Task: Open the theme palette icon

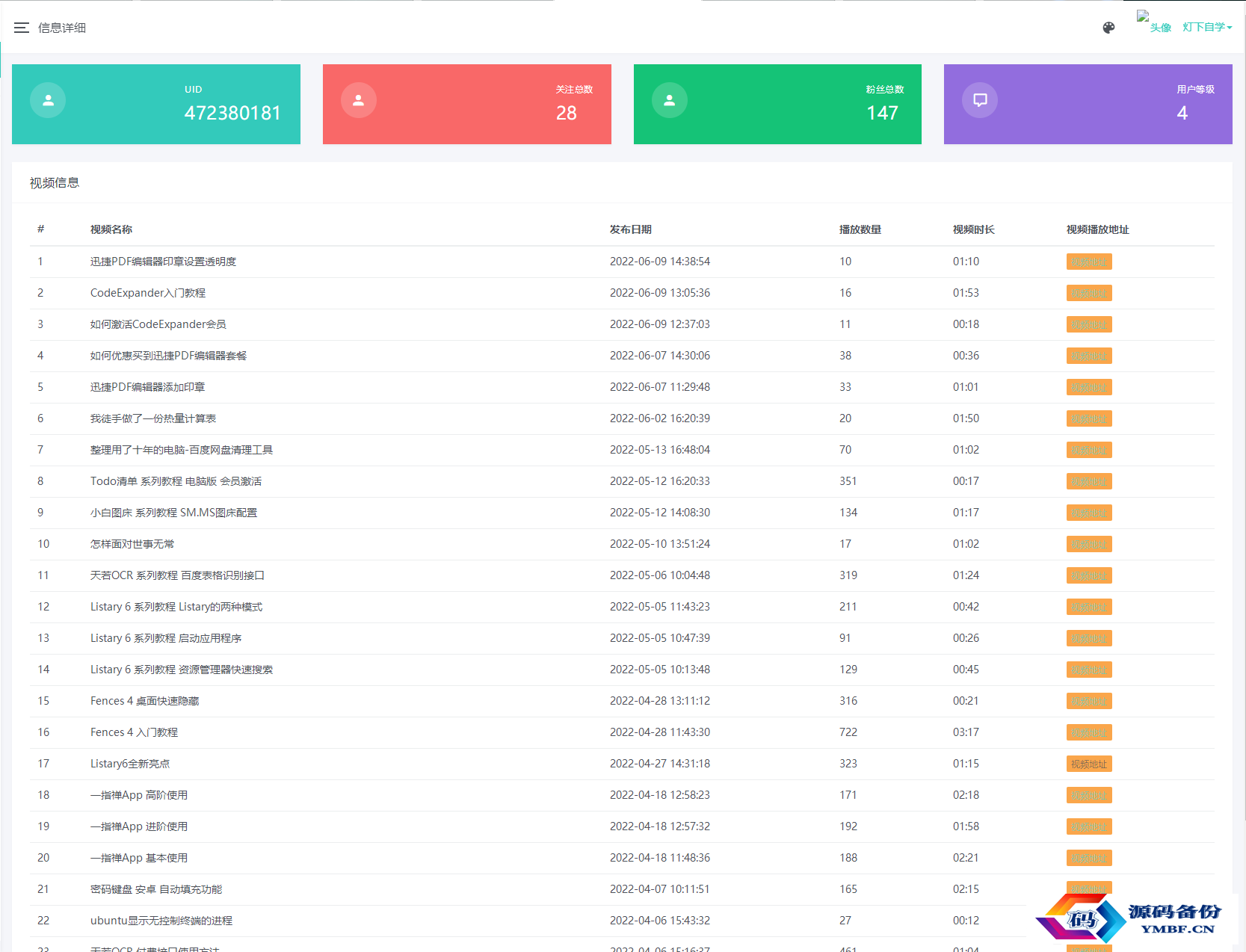Action: point(1108,28)
